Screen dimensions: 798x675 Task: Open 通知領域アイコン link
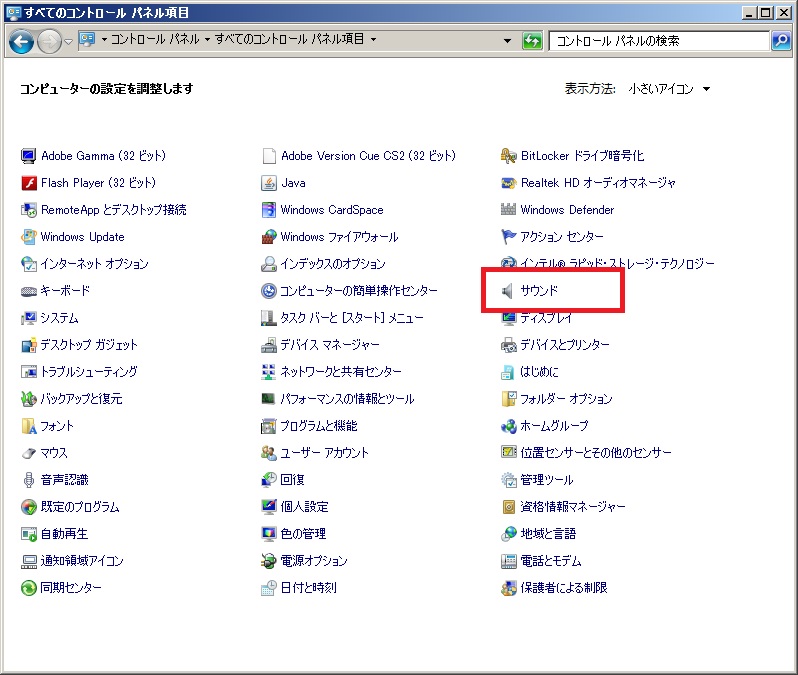coord(82,561)
